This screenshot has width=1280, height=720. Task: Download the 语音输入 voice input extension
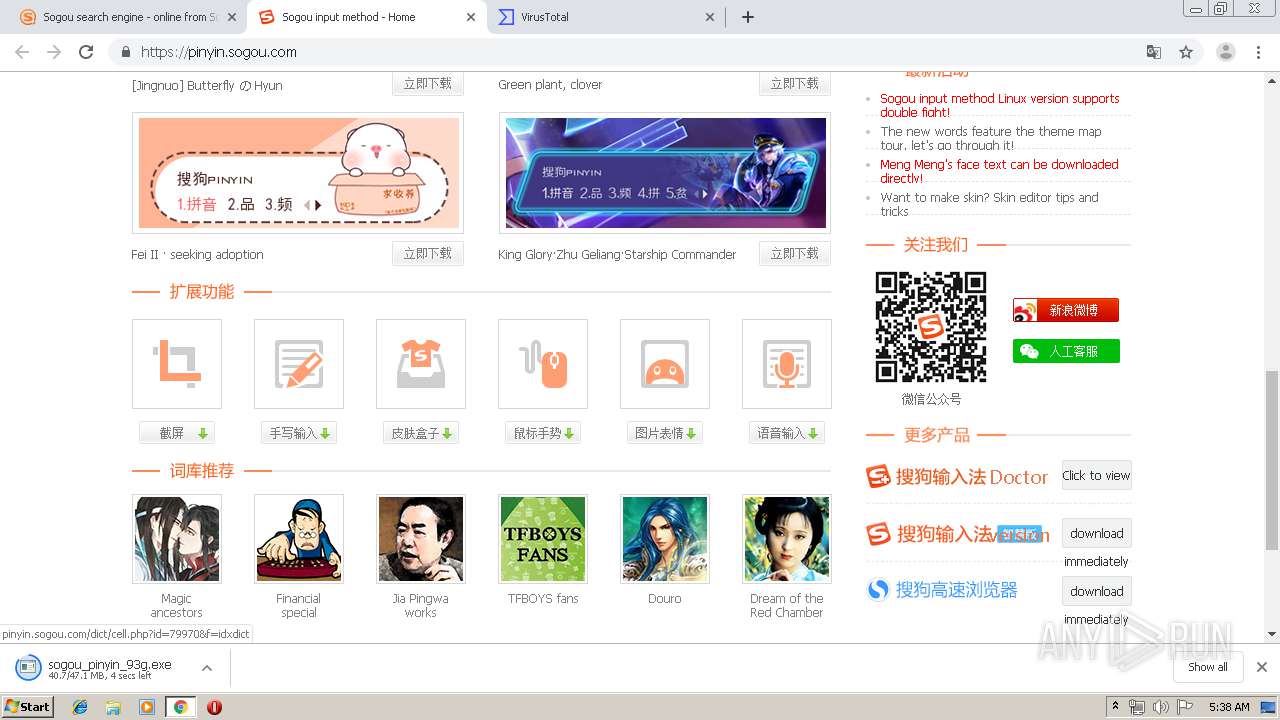(x=787, y=433)
